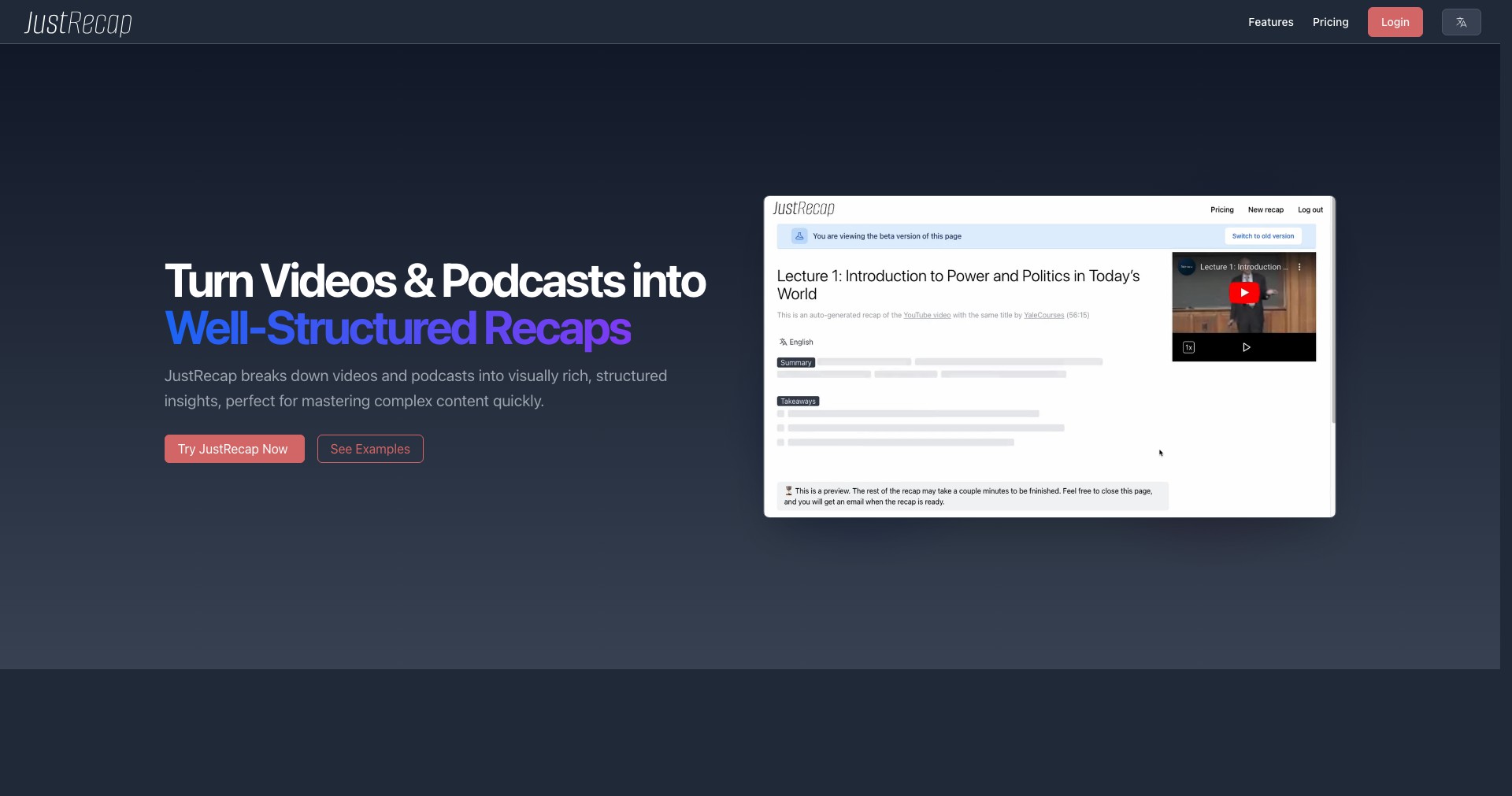Play the YouTube video with red button
1512x796 pixels.
tap(1244, 292)
